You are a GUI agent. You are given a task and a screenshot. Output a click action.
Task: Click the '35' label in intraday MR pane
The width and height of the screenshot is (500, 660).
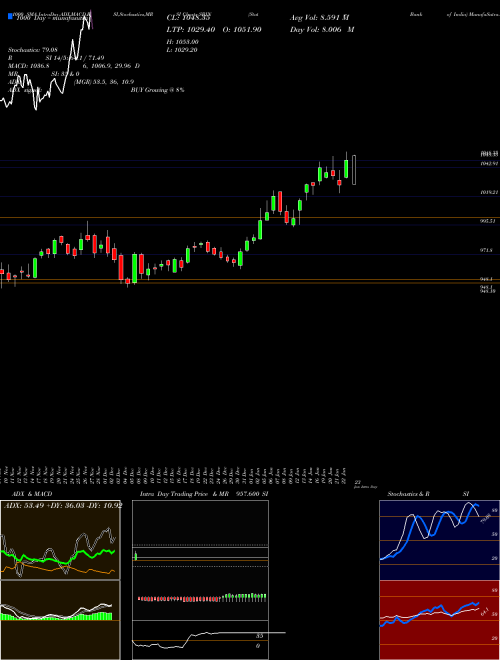pos(259,636)
